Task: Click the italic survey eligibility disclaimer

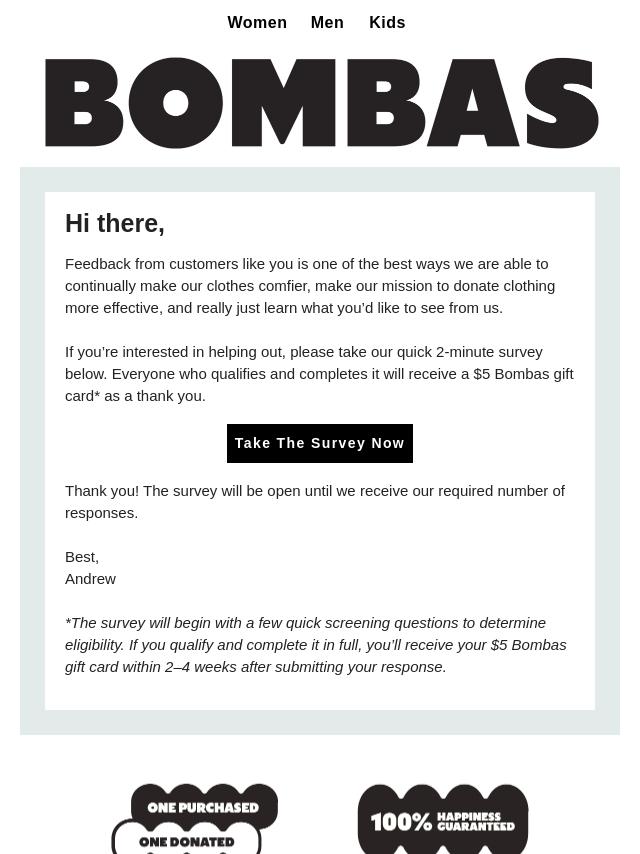Action: point(315,644)
